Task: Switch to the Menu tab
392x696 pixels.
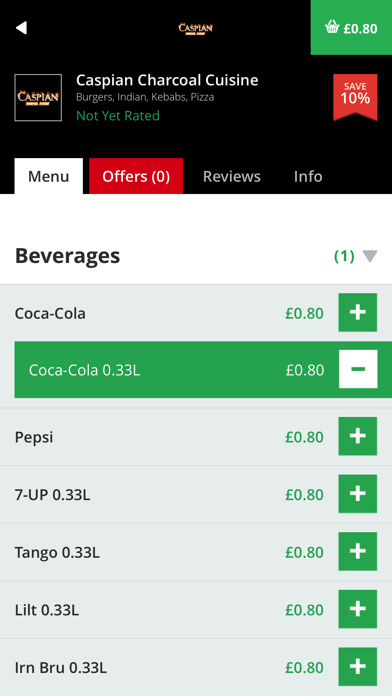Action: (x=48, y=176)
